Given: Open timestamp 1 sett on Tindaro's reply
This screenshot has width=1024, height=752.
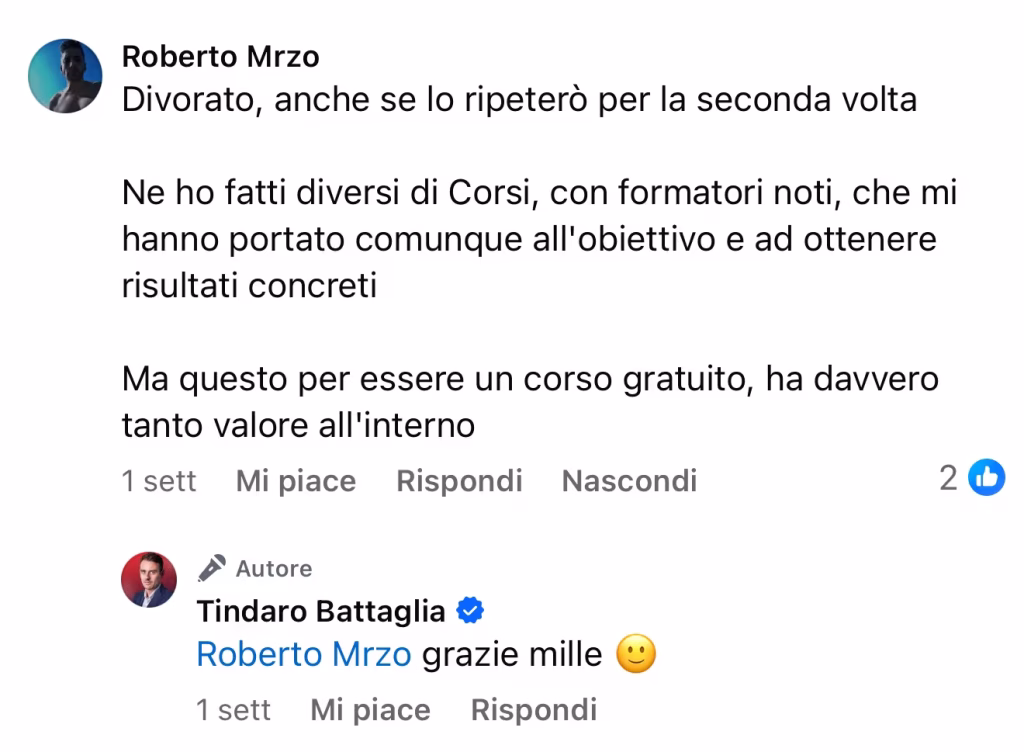Looking at the screenshot, I should point(233,710).
